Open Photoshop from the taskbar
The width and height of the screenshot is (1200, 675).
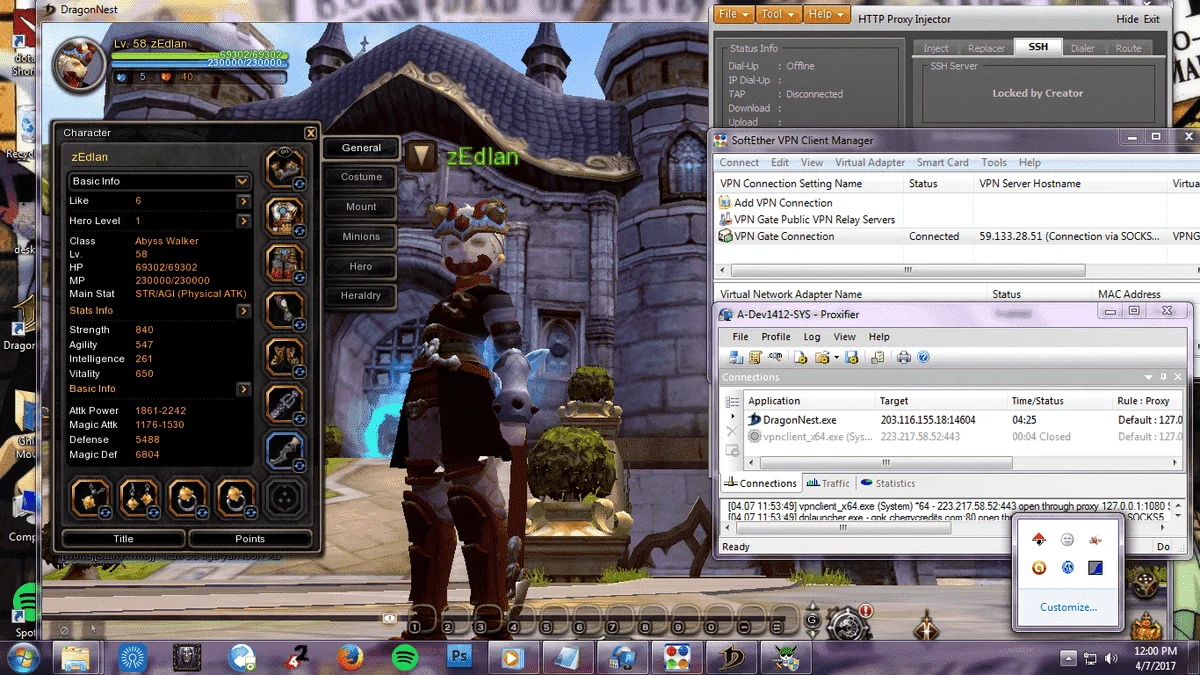tap(460, 658)
